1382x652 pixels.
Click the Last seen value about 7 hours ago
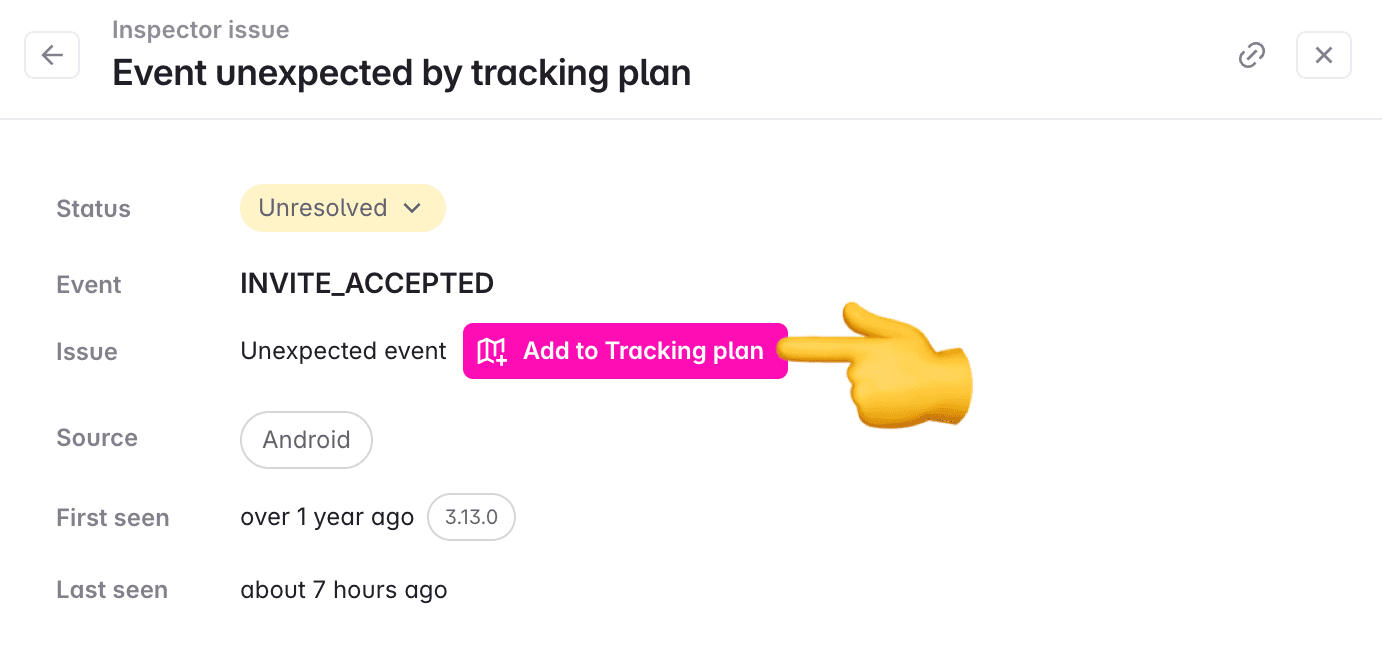click(344, 589)
